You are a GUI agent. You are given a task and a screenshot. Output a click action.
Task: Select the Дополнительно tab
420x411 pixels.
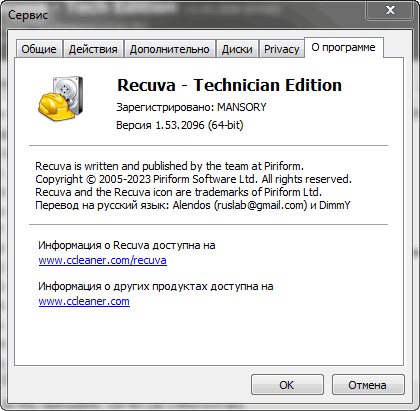170,49
